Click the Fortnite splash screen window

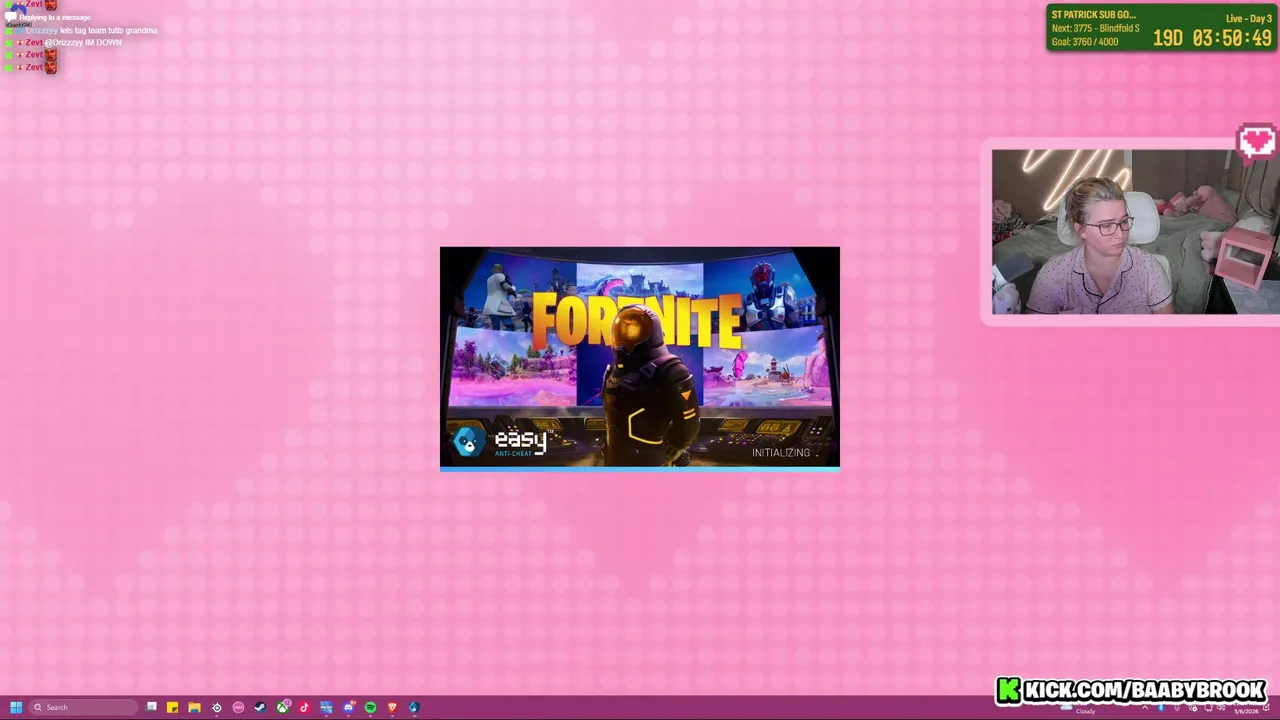pos(640,358)
